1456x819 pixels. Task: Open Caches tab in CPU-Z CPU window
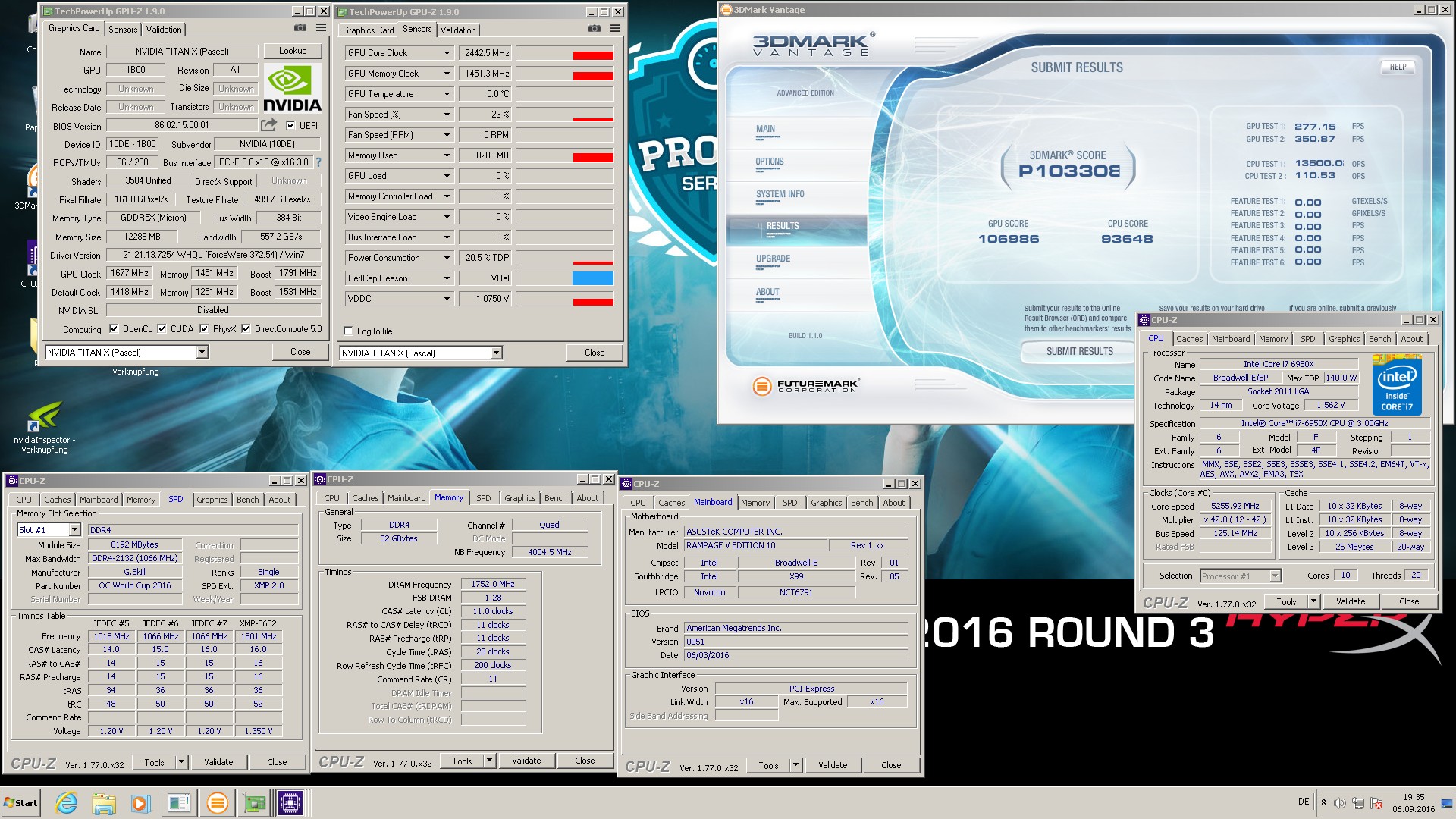[1189, 339]
